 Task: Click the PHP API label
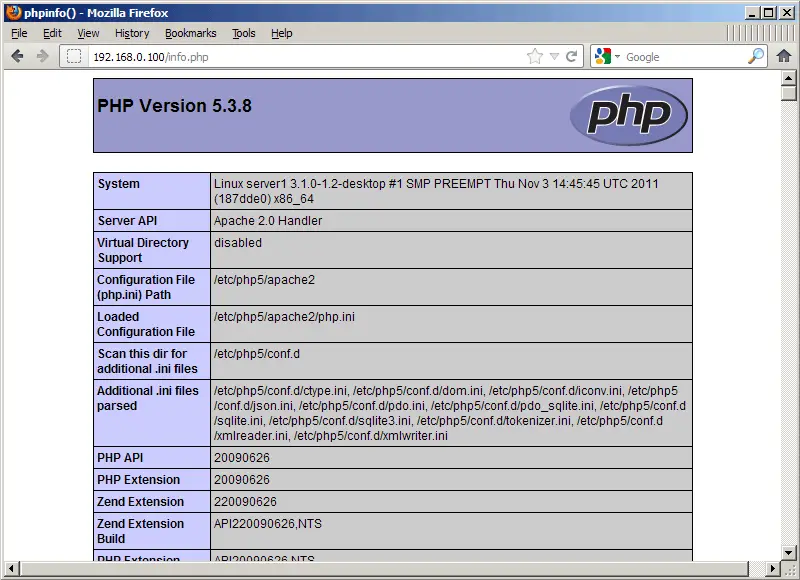tap(120, 458)
